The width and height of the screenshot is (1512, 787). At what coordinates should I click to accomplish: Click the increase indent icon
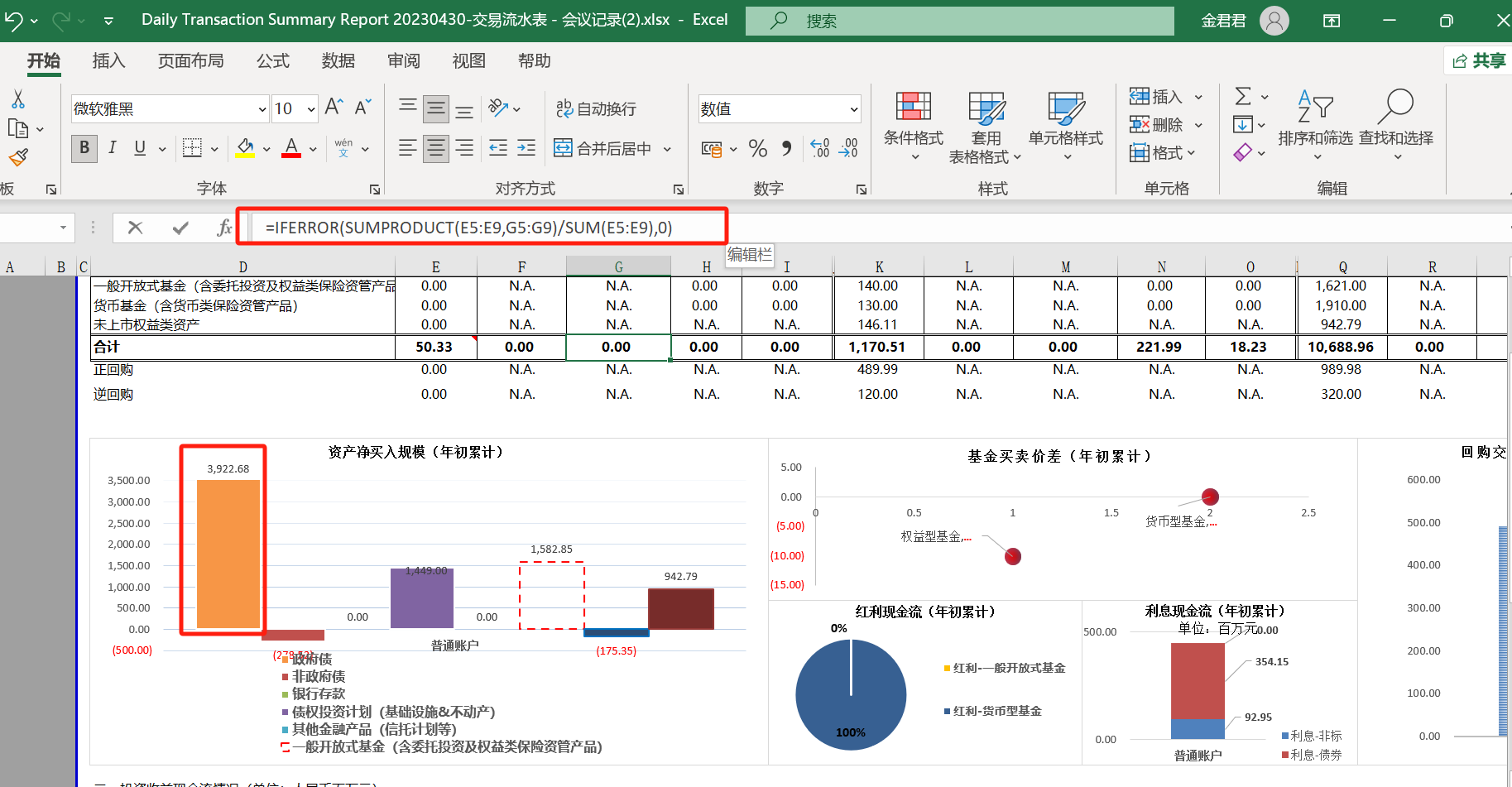pos(526,148)
